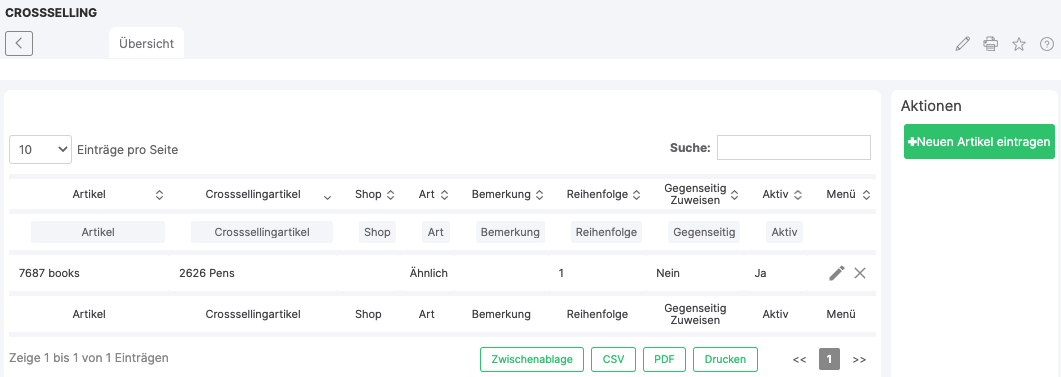1061x377 pixels.
Task: Delete the 7687 books row entry
Action: pyautogui.click(x=860, y=273)
